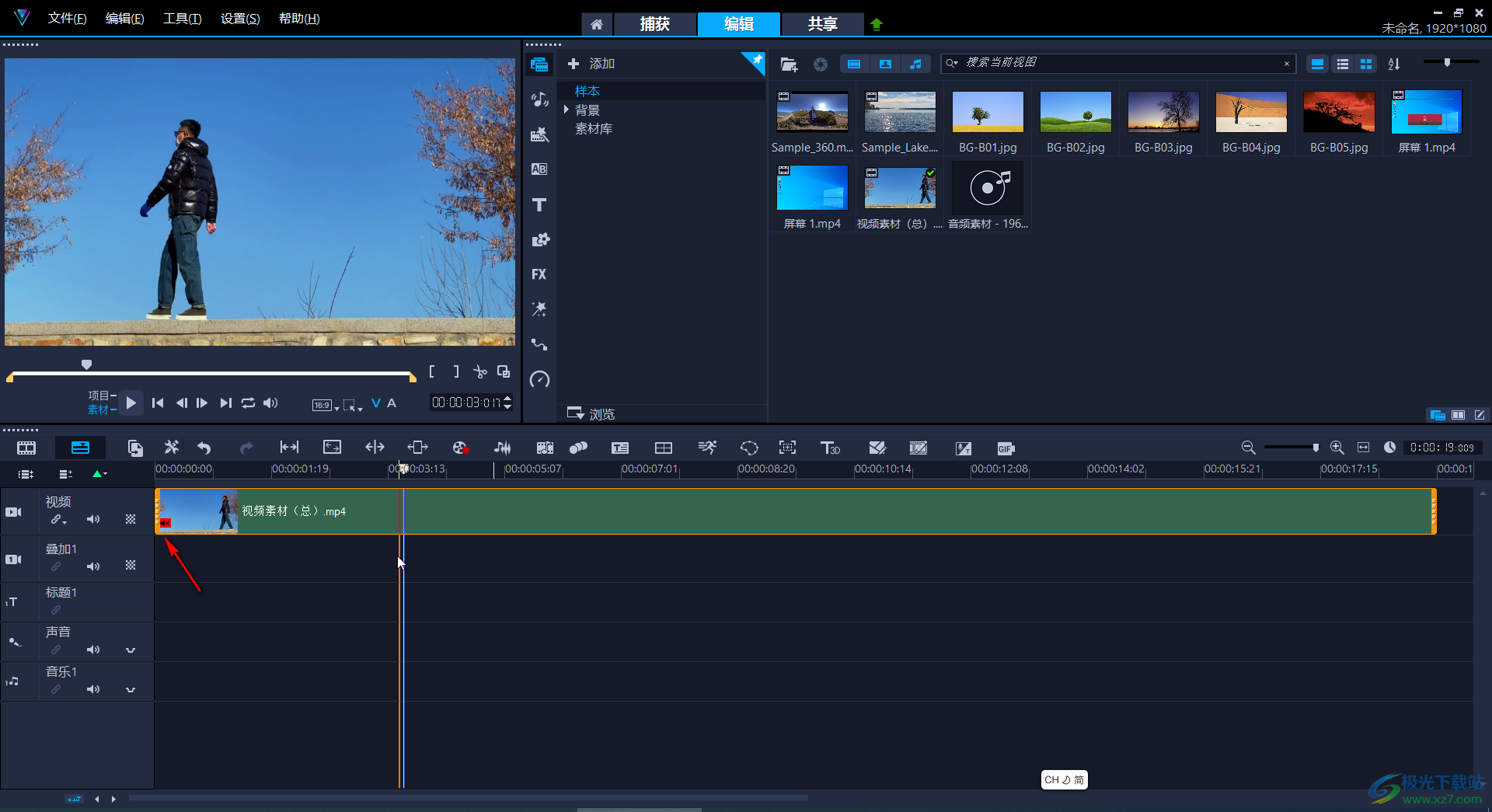Click the 浏览 browse button
This screenshot has width=1492, height=812.
click(x=591, y=413)
